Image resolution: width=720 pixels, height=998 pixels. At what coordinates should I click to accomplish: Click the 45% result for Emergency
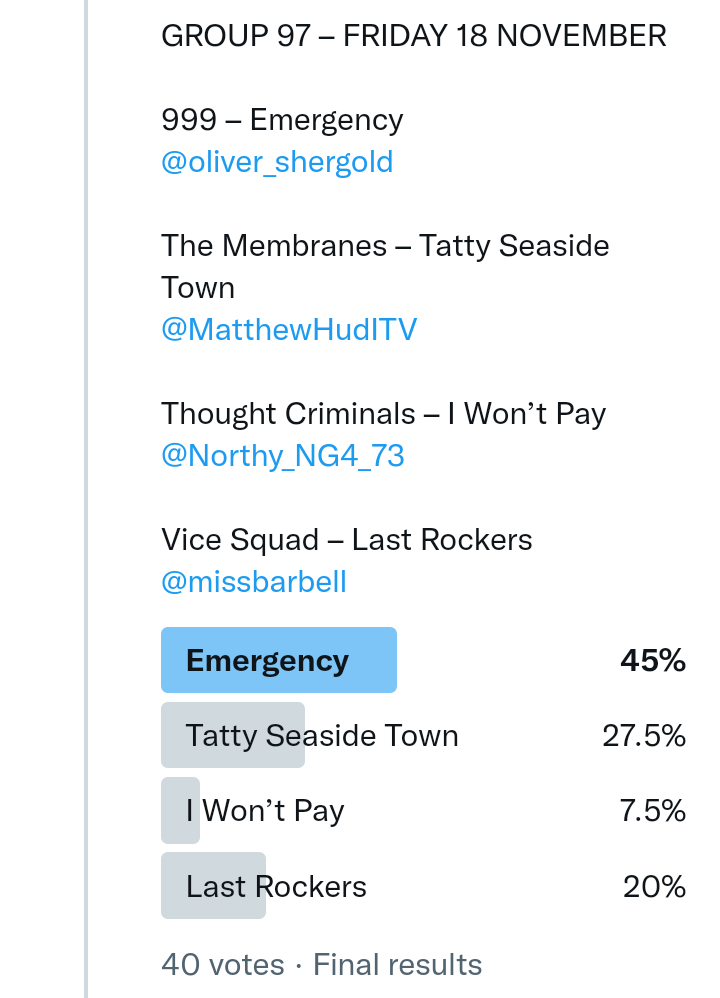point(653,660)
